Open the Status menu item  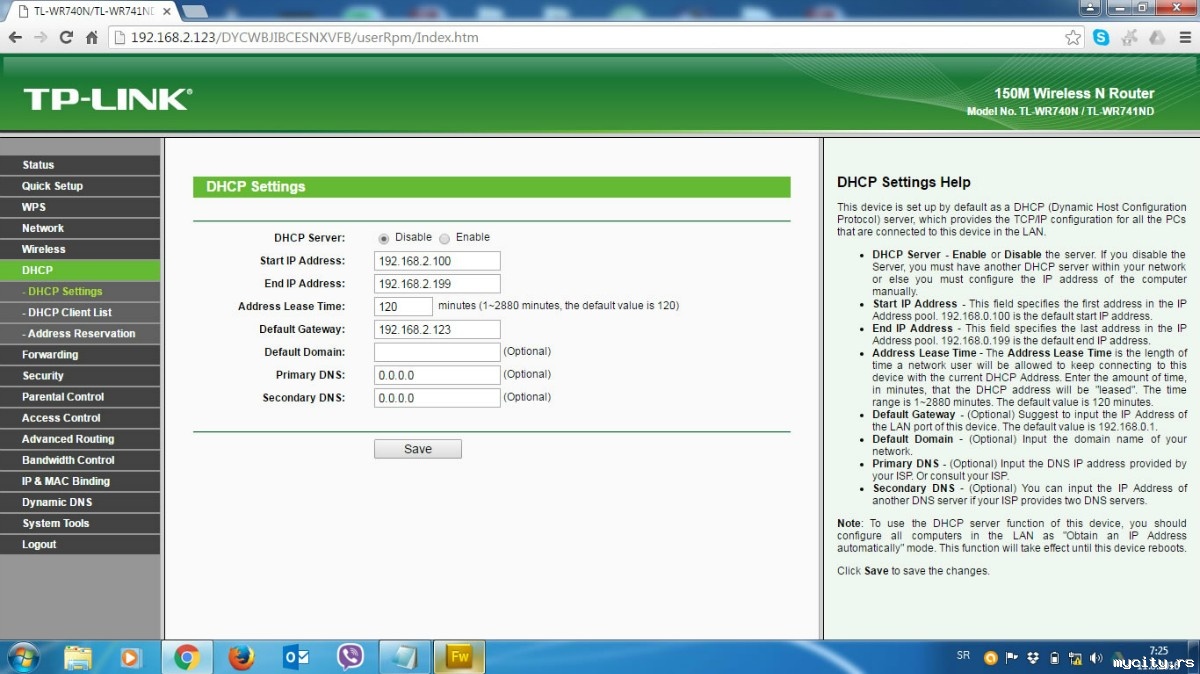click(x=80, y=165)
